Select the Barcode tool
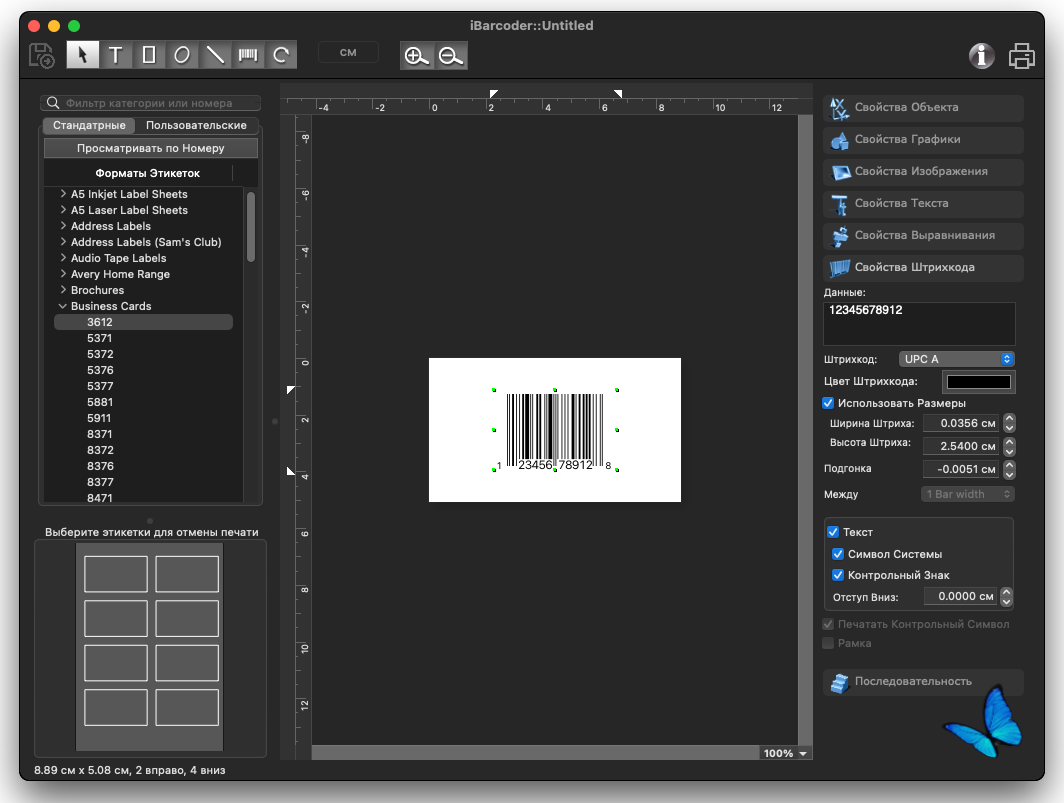This screenshot has height=803, width=1064. click(x=247, y=55)
